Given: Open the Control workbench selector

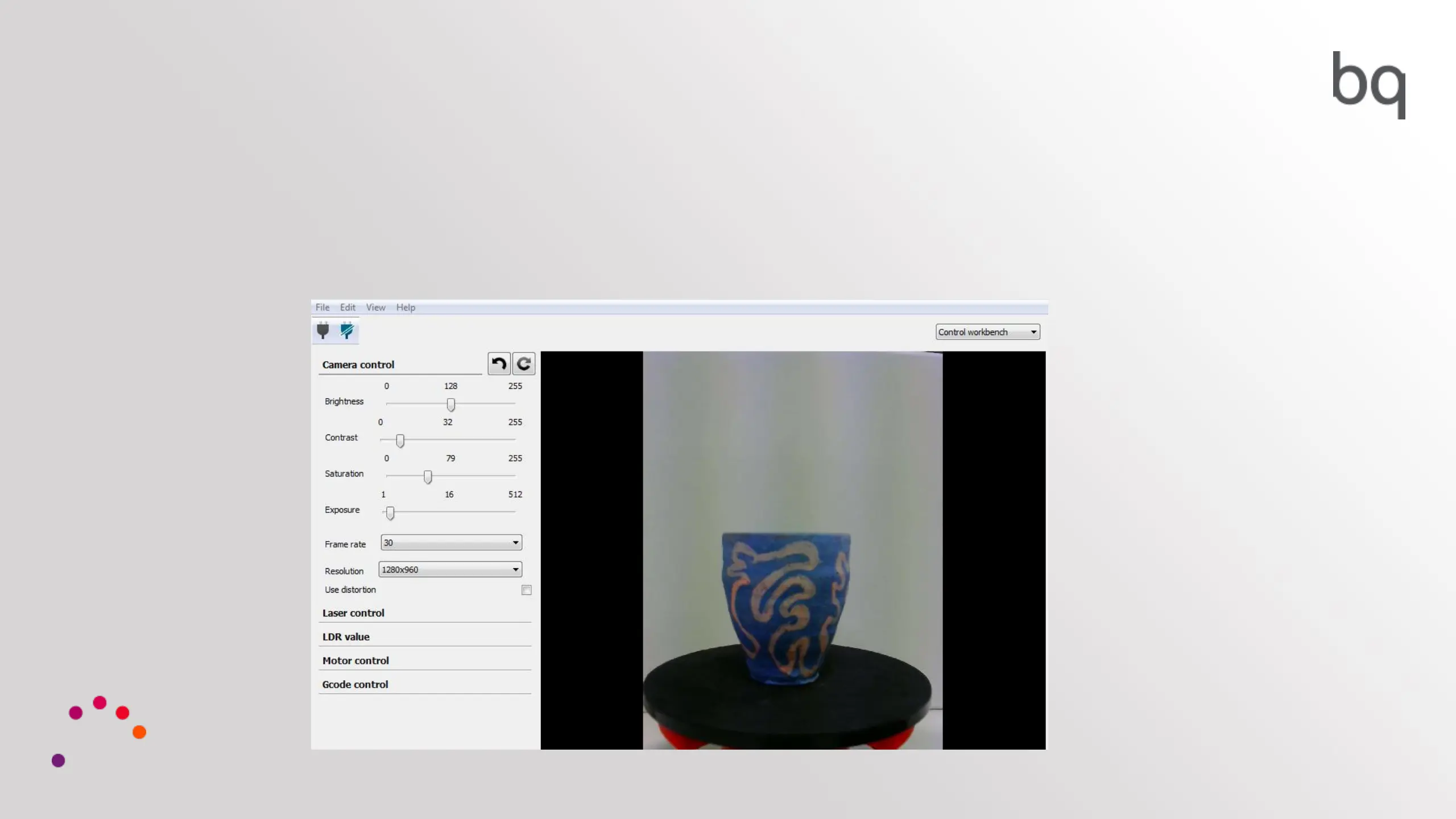Looking at the screenshot, I should 987,332.
